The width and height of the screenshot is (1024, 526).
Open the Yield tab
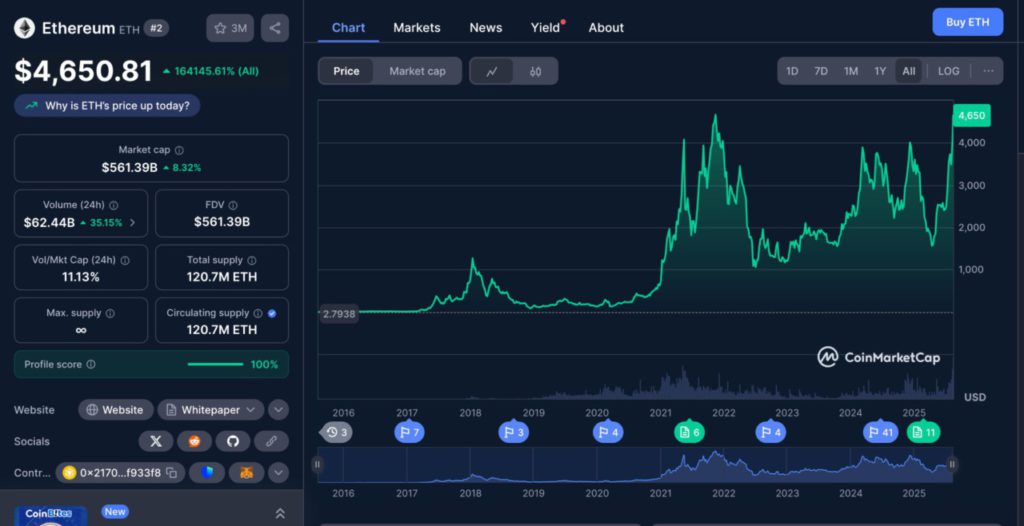546,27
